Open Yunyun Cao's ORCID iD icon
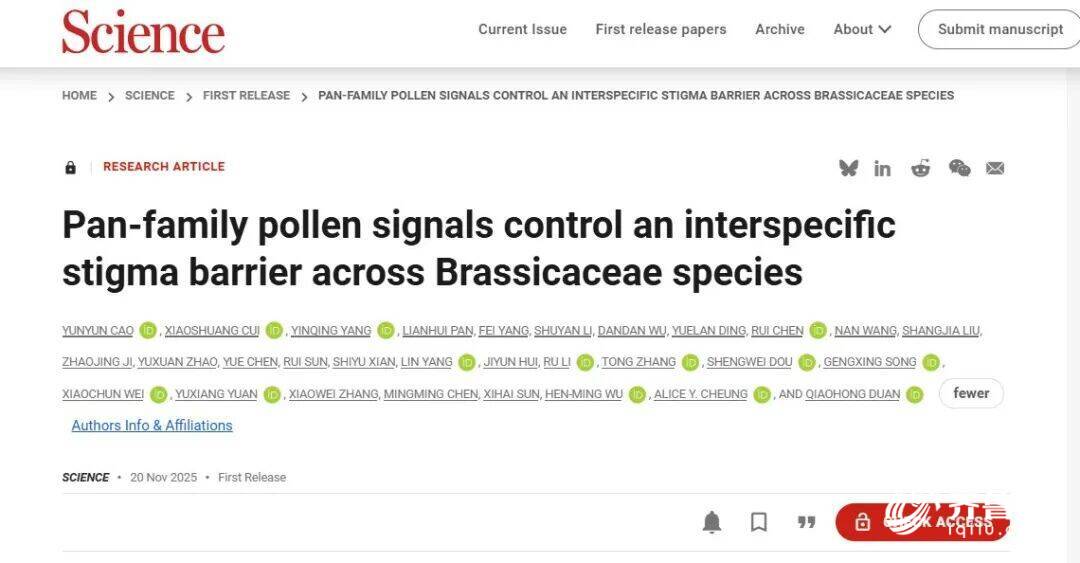 point(148,331)
